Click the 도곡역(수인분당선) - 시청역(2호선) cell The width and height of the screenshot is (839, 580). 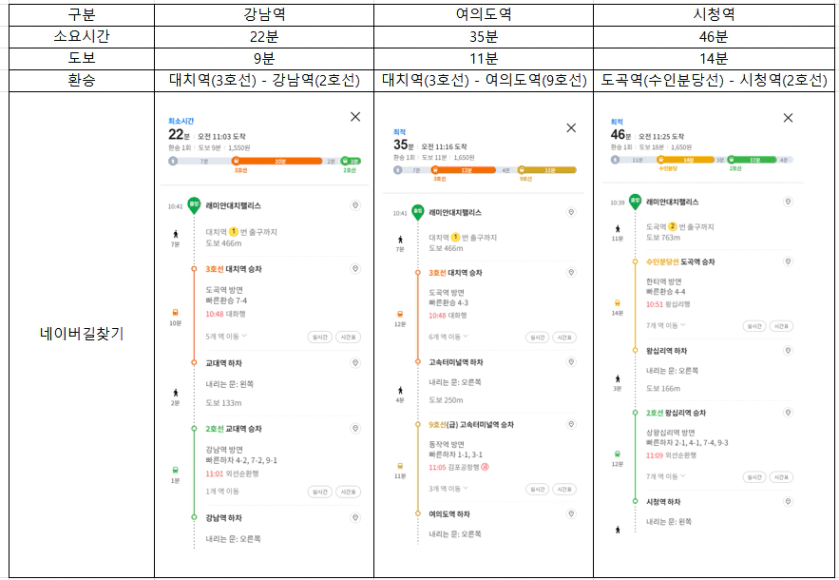click(714, 80)
